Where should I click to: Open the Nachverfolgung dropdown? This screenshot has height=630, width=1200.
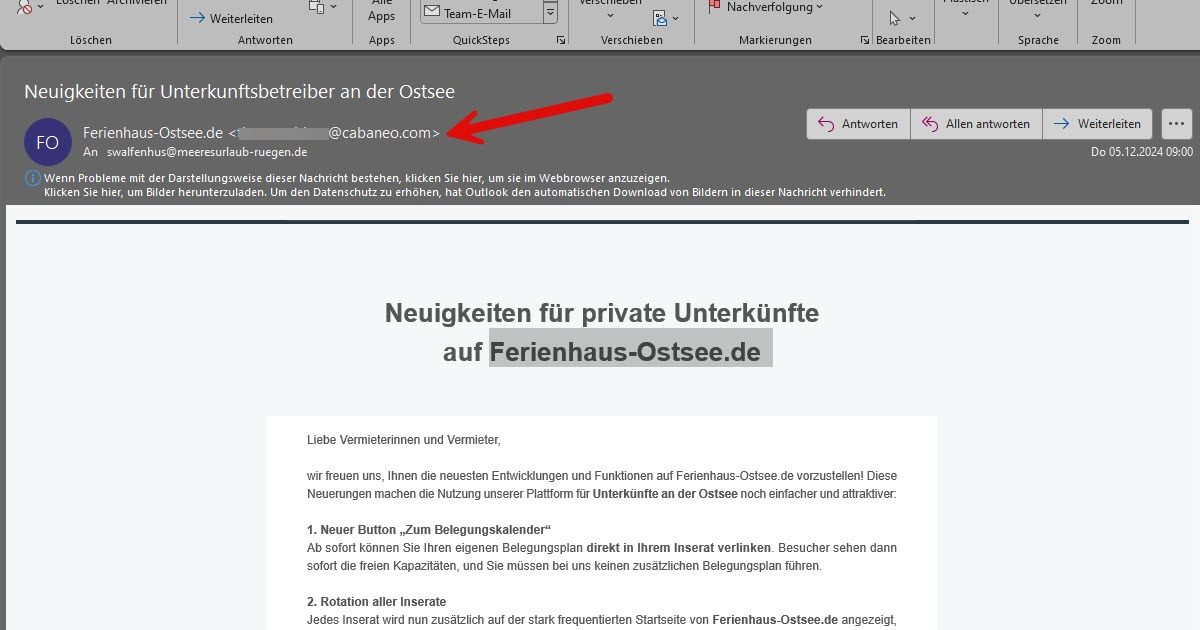819,7
